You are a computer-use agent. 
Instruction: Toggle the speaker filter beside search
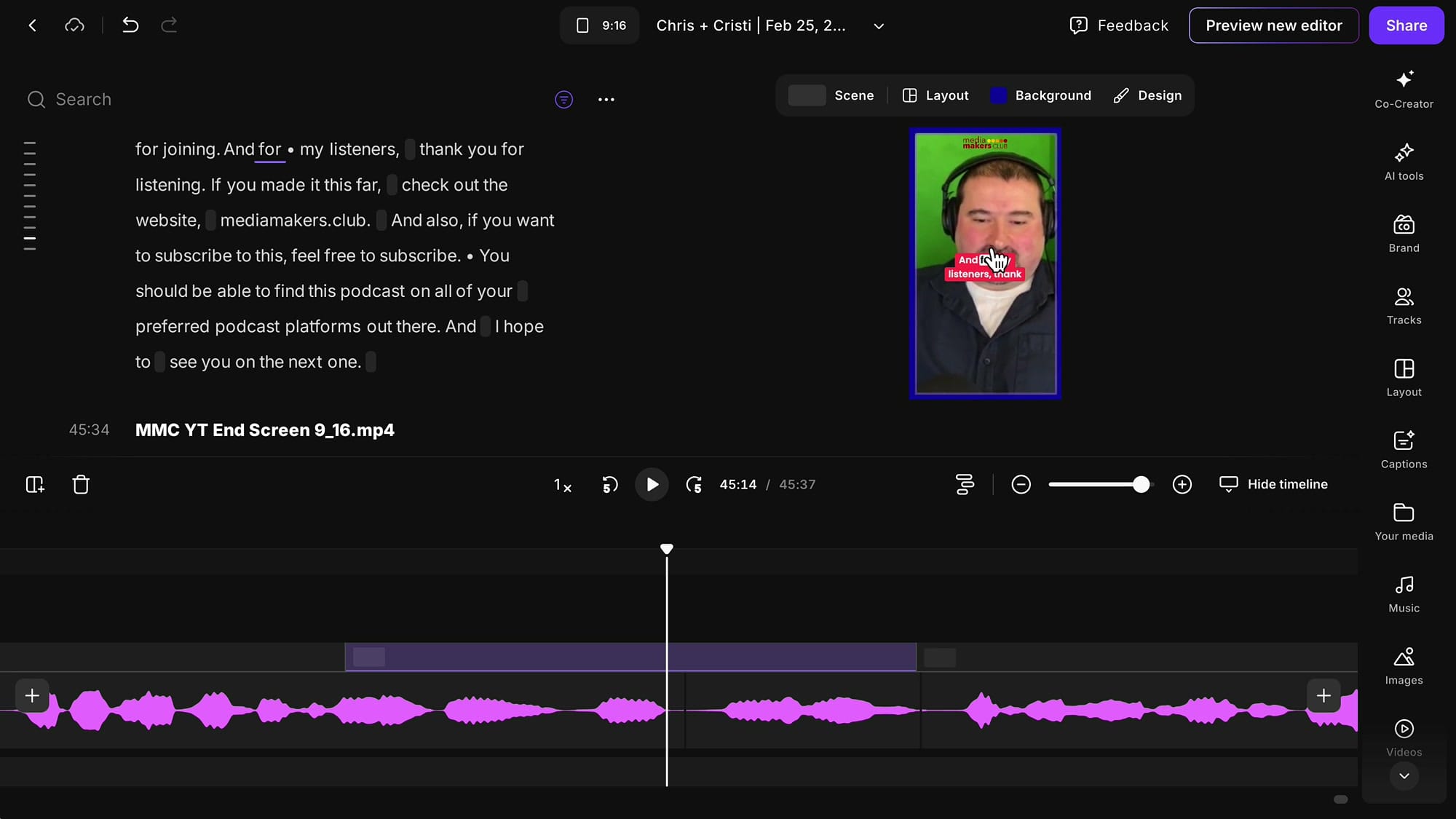point(564,100)
